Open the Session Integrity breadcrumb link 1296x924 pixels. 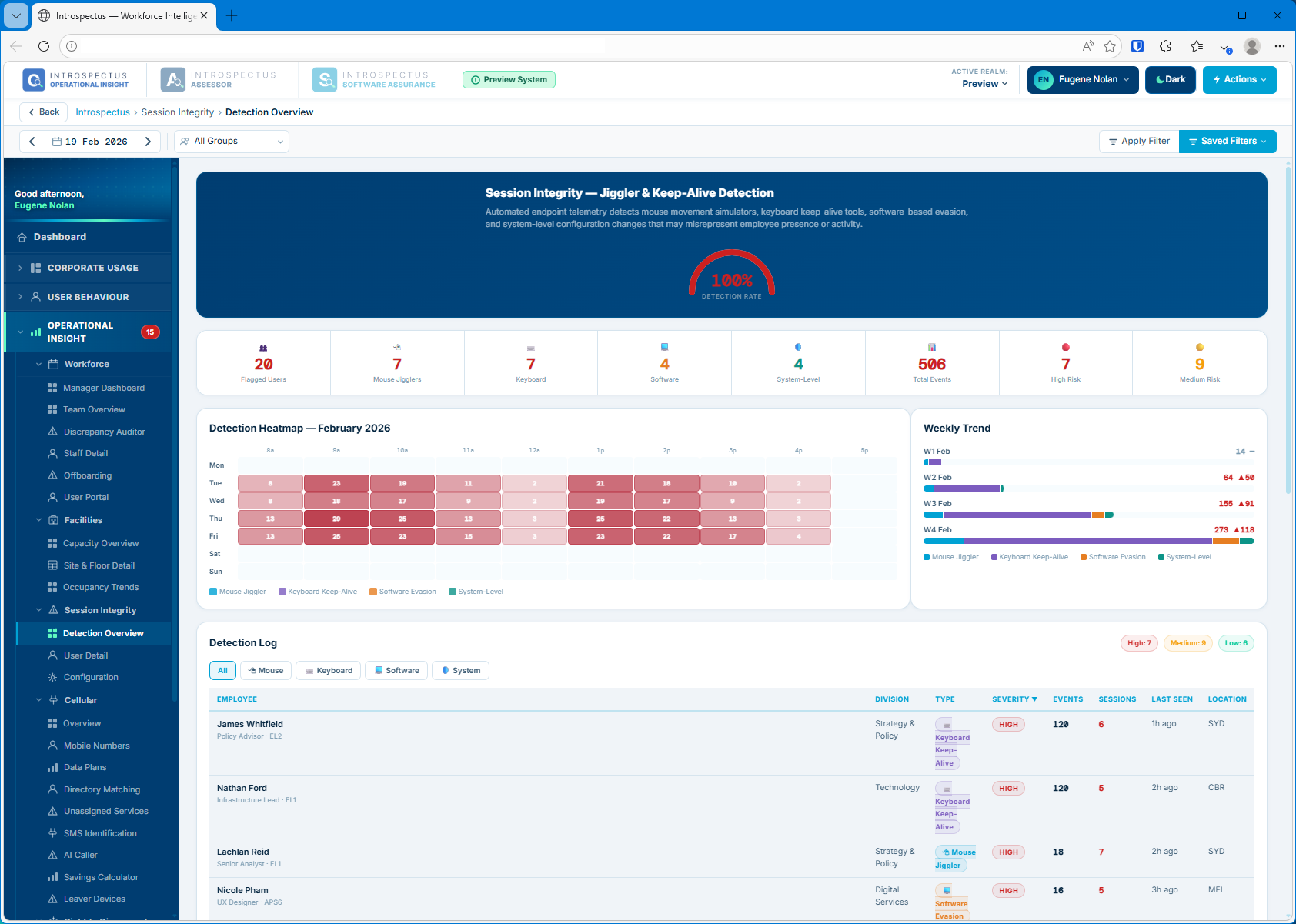click(178, 112)
